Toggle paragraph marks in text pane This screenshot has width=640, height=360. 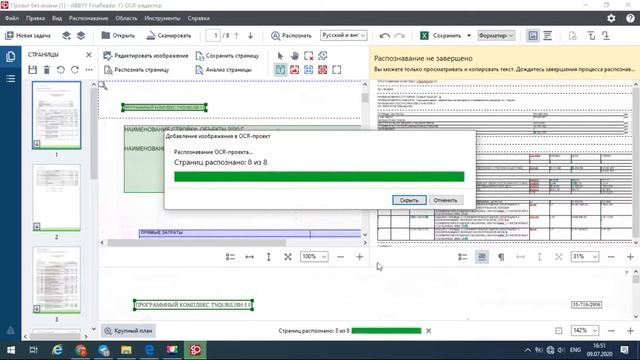[x=501, y=257]
